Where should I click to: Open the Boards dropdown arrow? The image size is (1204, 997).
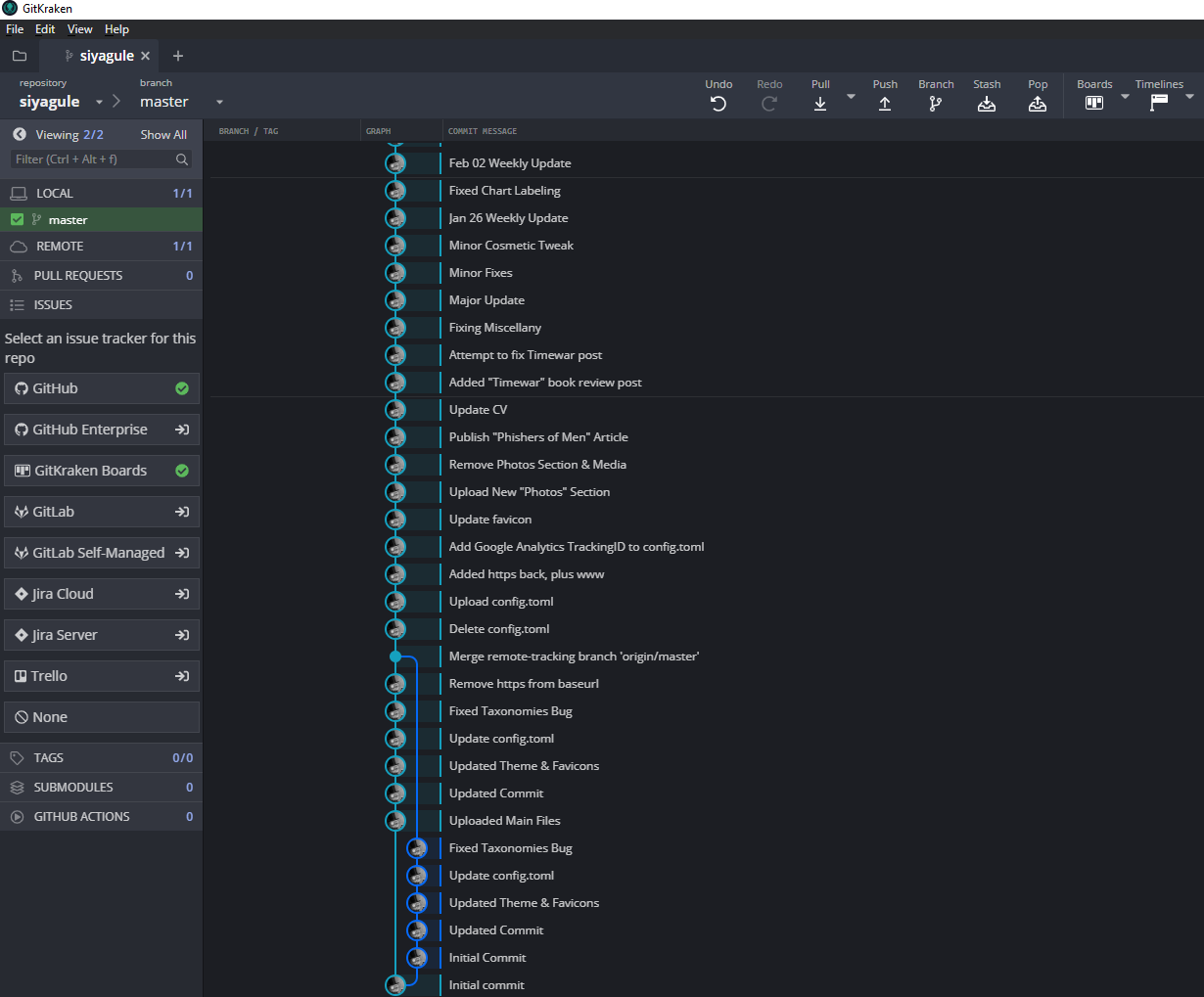point(1125,97)
